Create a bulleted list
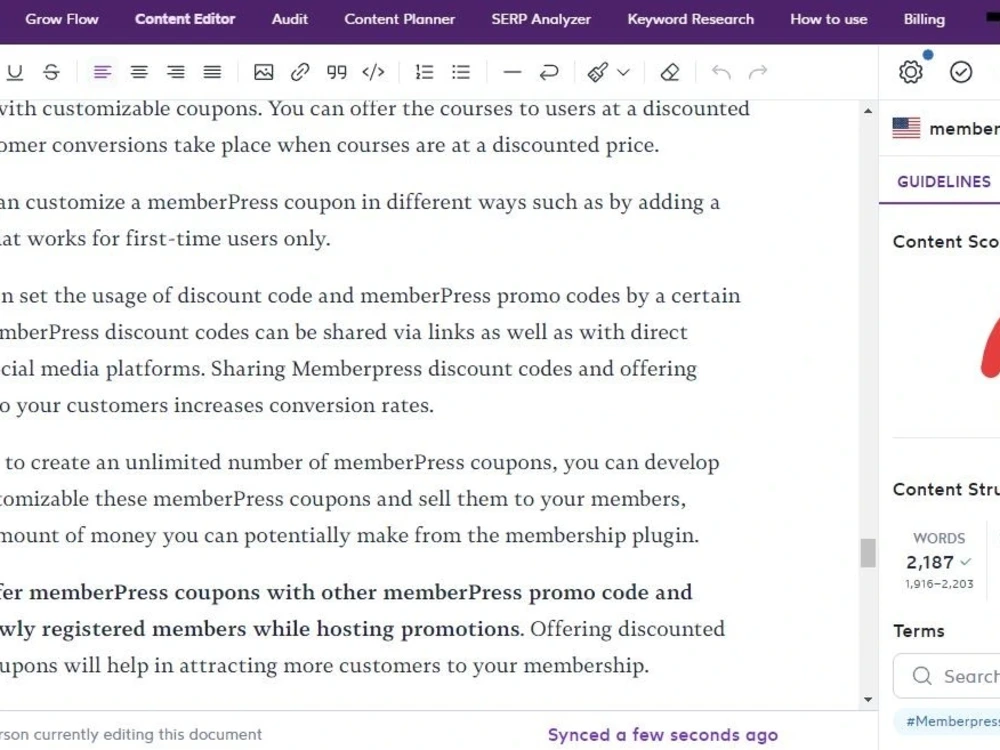The width and height of the screenshot is (1000, 750). coord(460,72)
